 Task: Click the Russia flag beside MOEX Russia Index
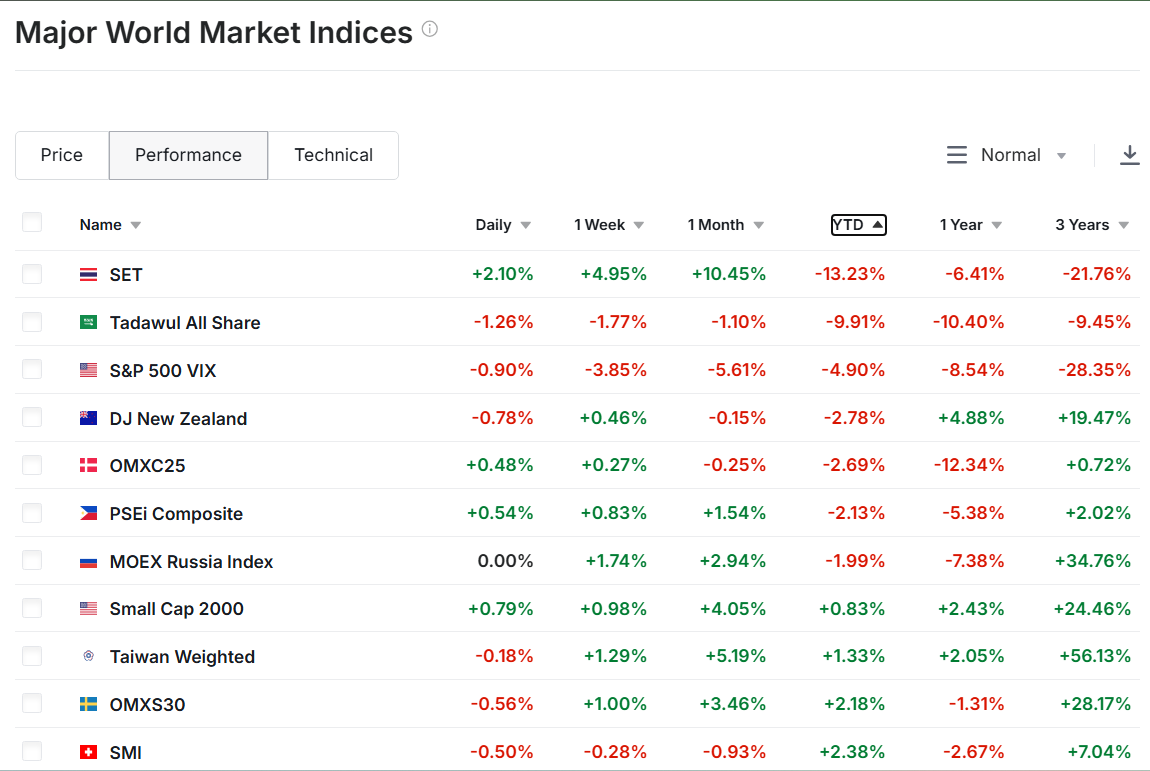pyautogui.click(x=88, y=562)
